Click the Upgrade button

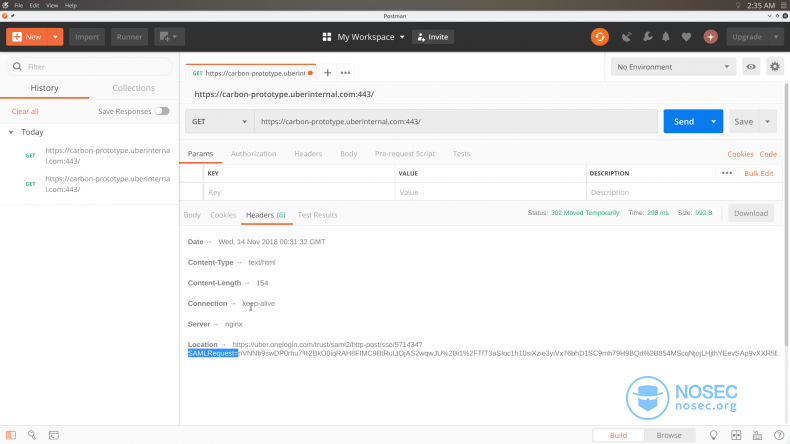(747, 37)
